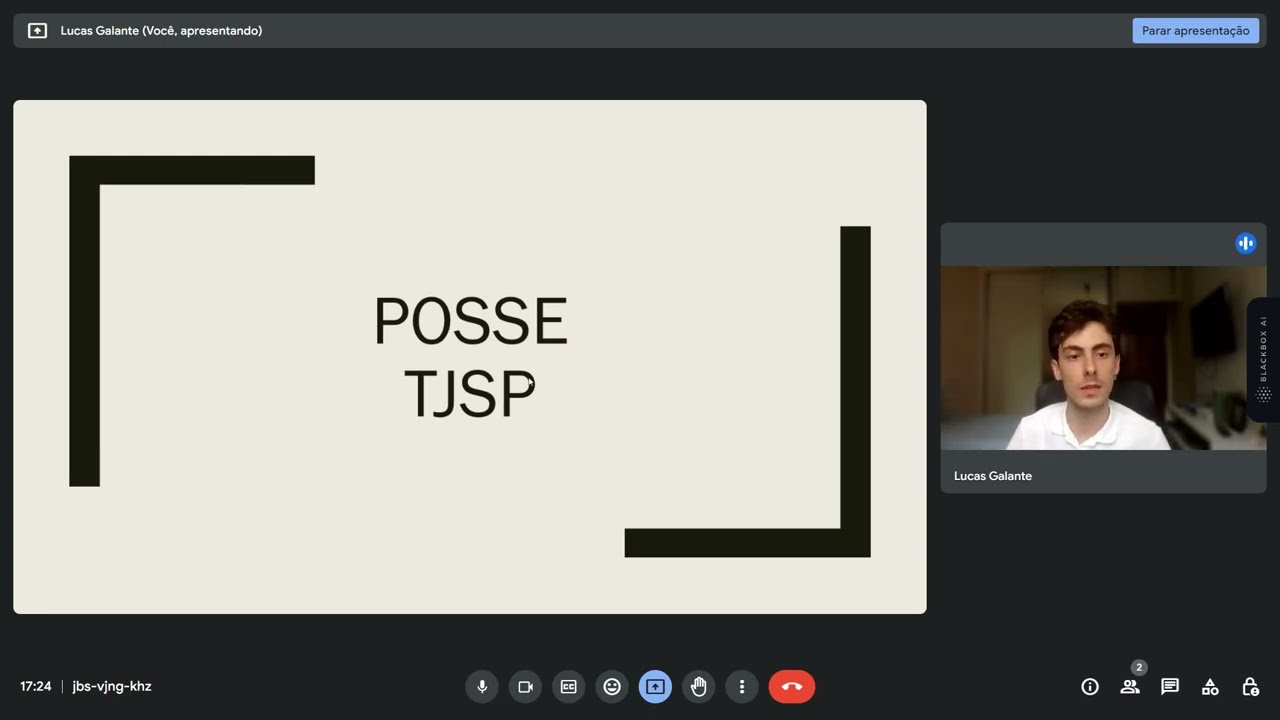Open the activities panel

pyautogui.click(x=1210, y=687)
